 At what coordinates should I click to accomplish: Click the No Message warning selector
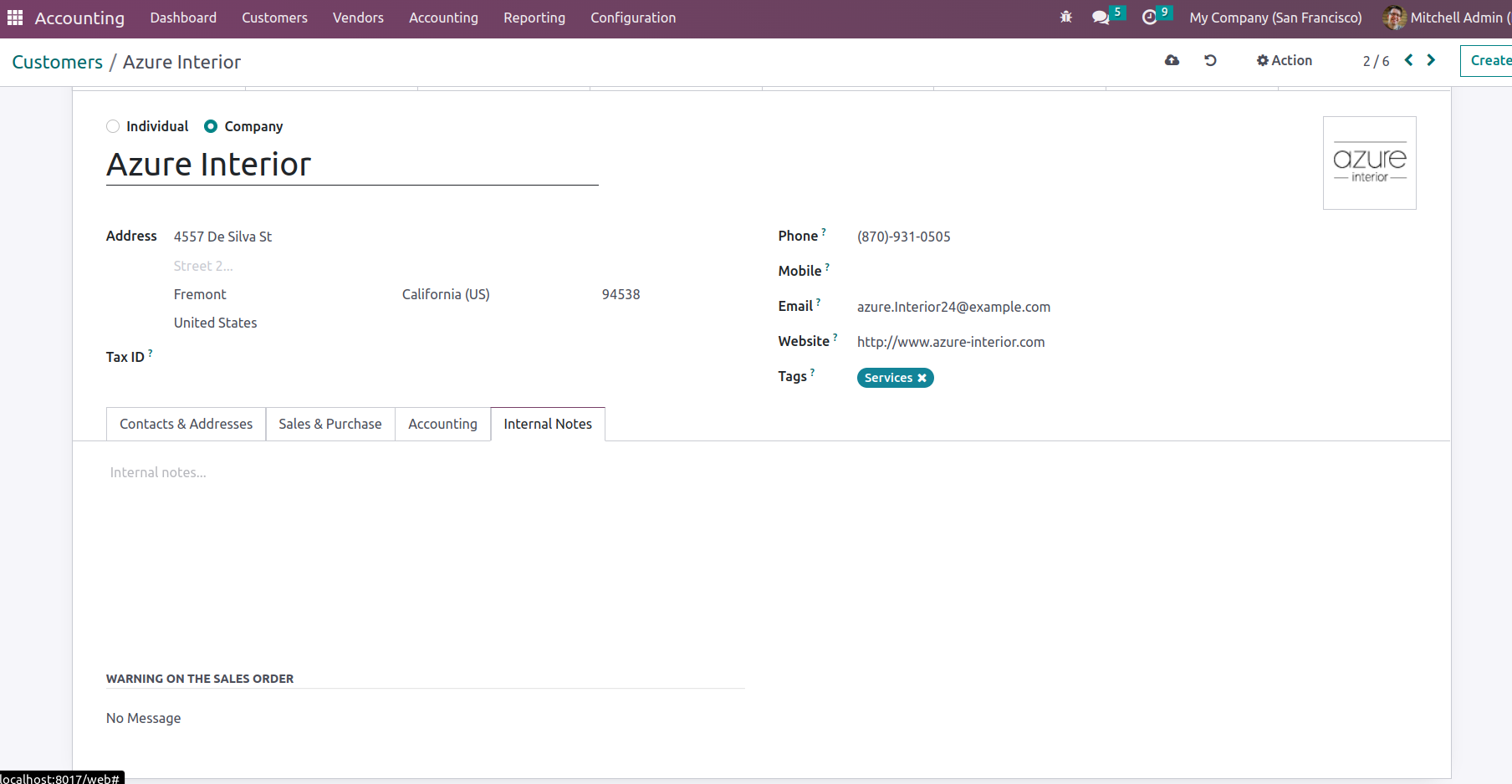click(143, 718)
